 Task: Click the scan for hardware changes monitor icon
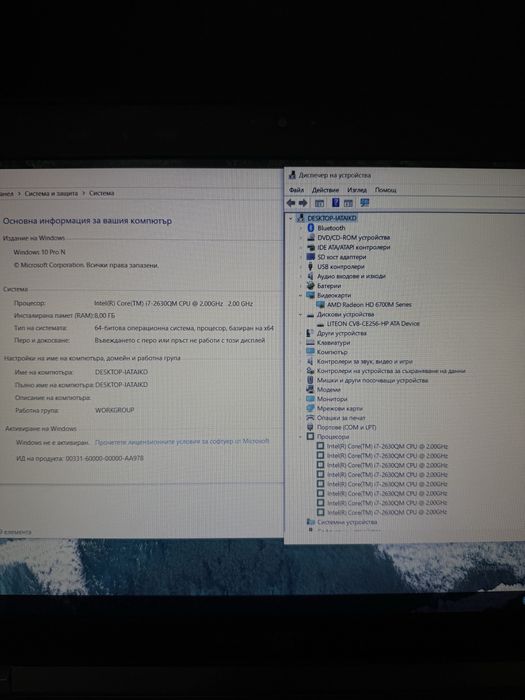(x=365, y=203)
